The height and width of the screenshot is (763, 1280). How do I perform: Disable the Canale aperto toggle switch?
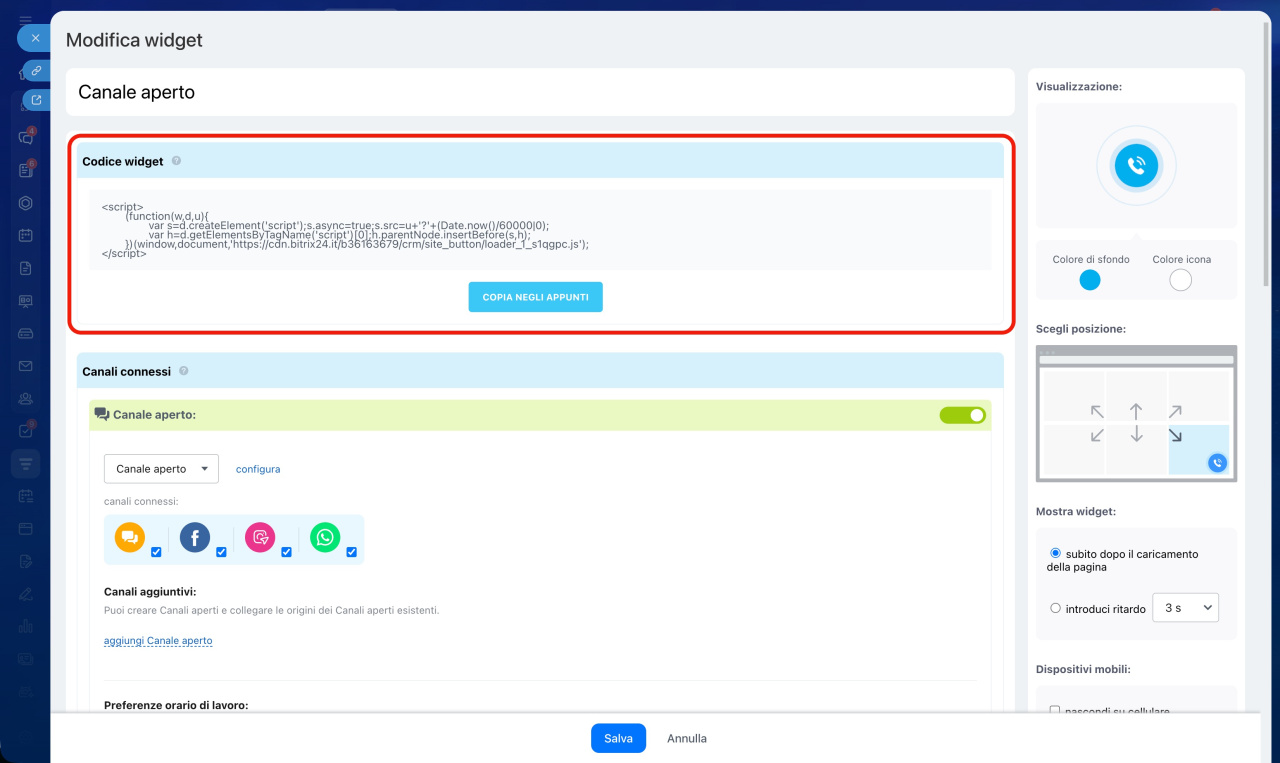[x=962, y=415]
